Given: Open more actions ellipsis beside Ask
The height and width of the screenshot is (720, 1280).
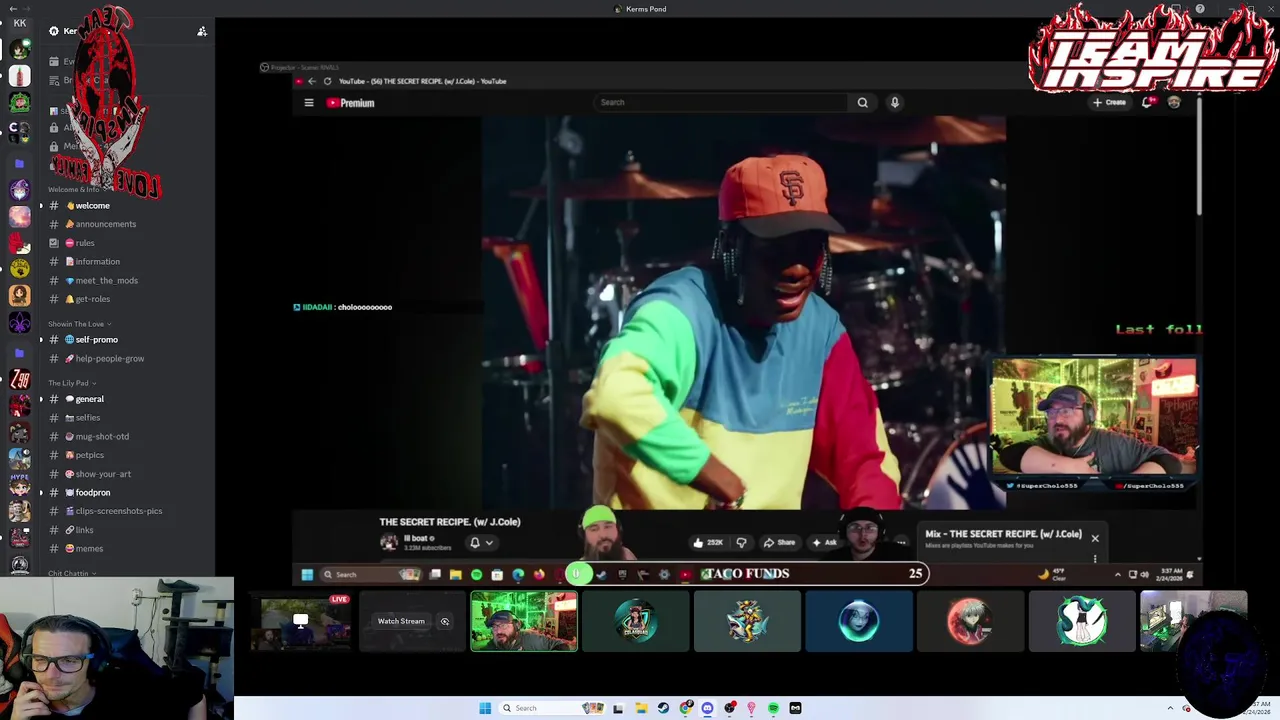Looking at the screenshot, I should click(901, 542).
